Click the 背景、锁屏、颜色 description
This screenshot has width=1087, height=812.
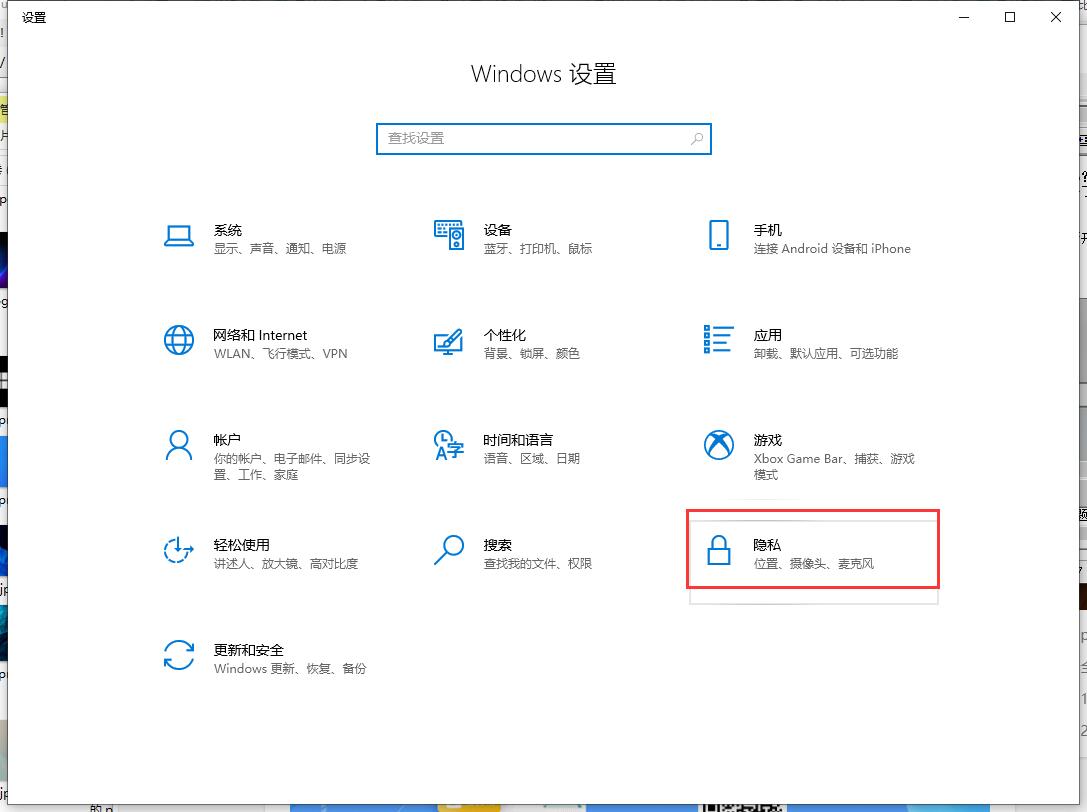pos(532,354)
